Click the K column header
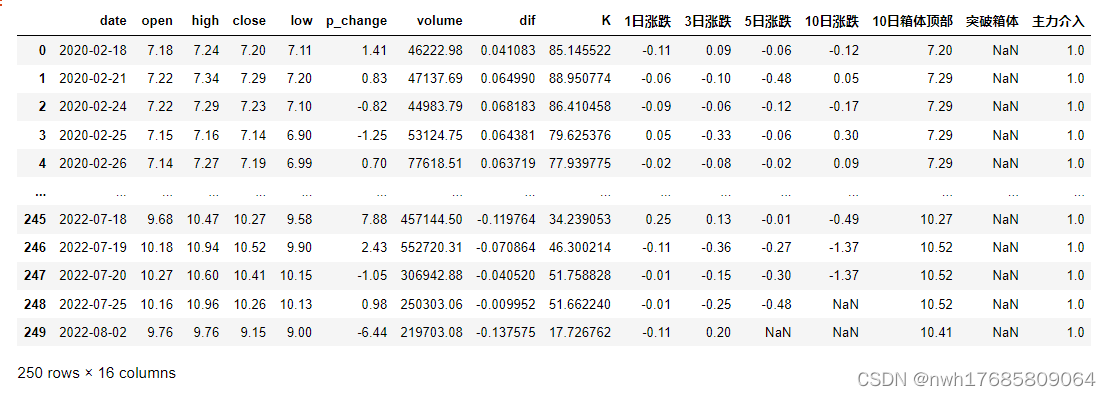Image resolution: width=1111 pixels, height=396 pixels. tap(606, 21)
